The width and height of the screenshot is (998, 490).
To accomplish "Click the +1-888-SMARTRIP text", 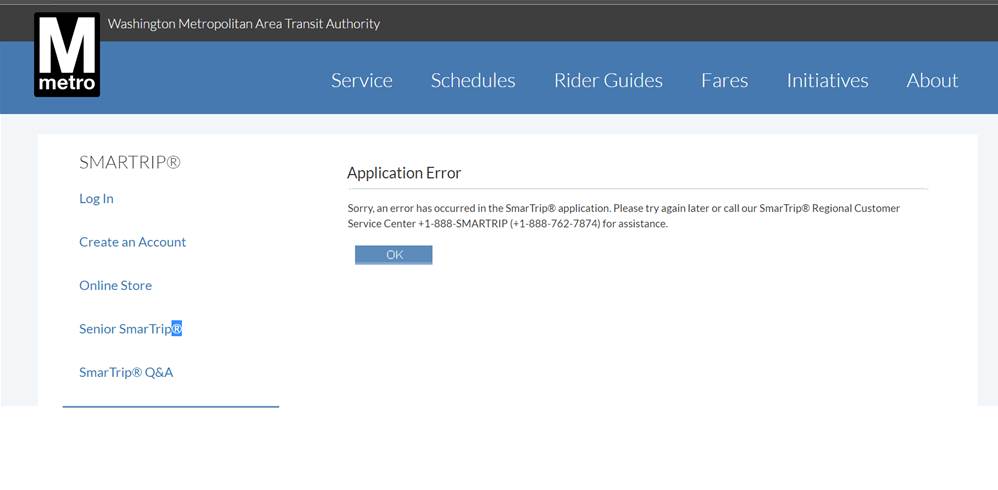I will click(x=461, y=224).
